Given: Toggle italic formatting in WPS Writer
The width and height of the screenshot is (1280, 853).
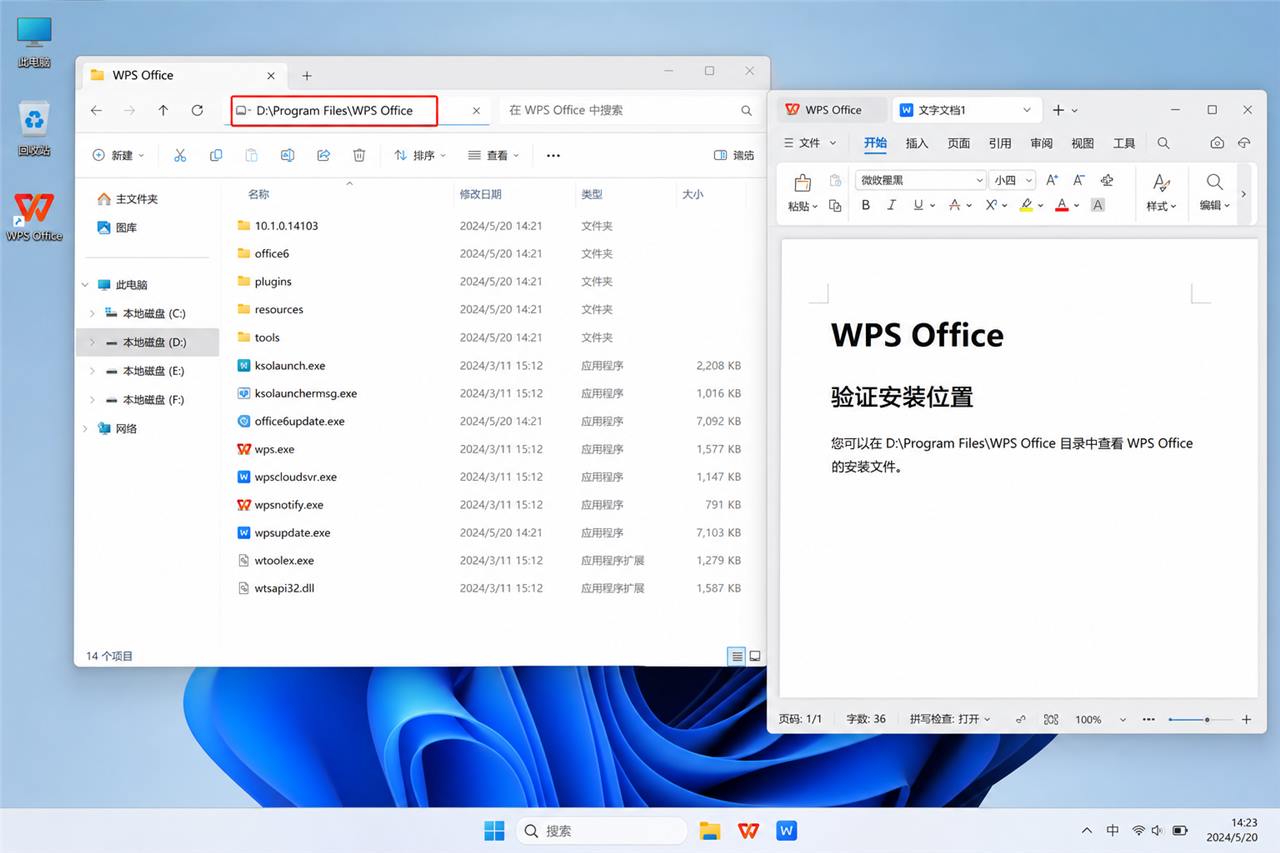Looking at the screenshot, I should (891, 205).
